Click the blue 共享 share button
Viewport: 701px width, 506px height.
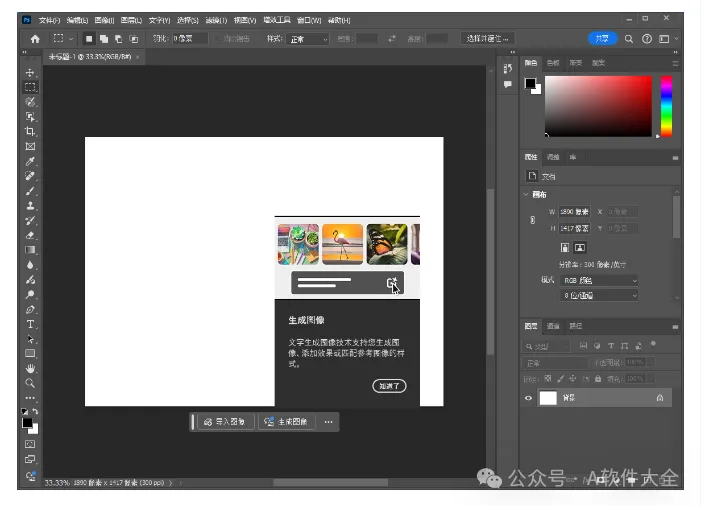tap(602, 39)
